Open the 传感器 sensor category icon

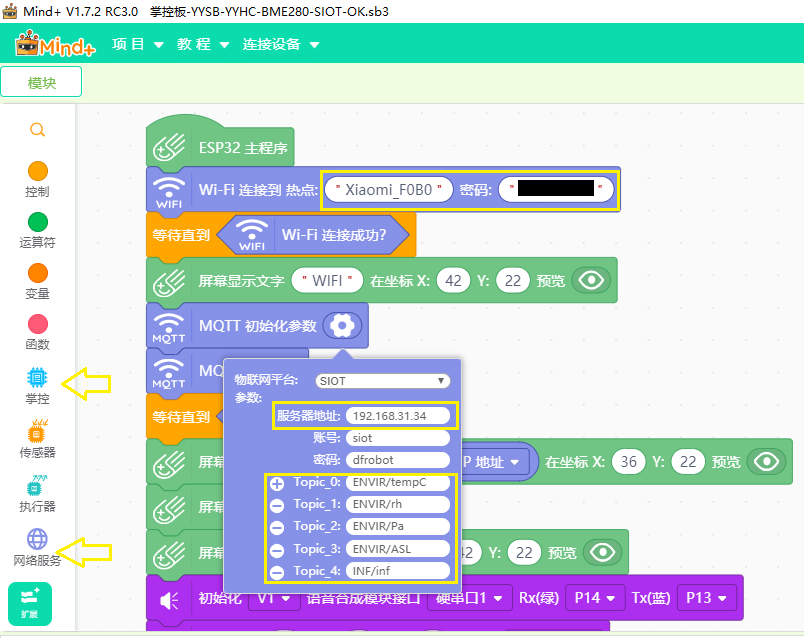(x=37, y=431)
